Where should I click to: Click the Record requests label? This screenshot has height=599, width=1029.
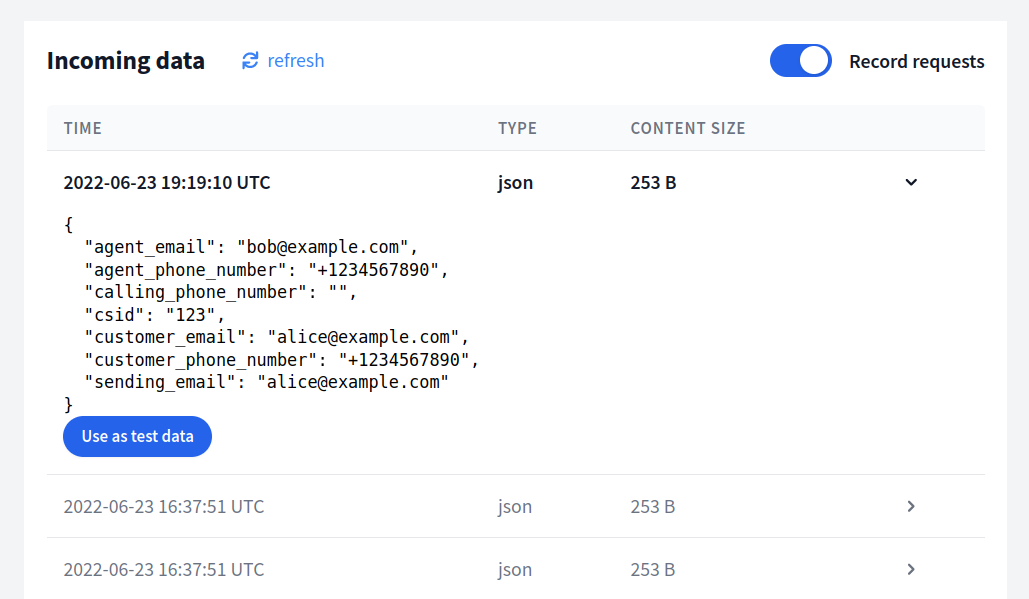tap(916, 62)
